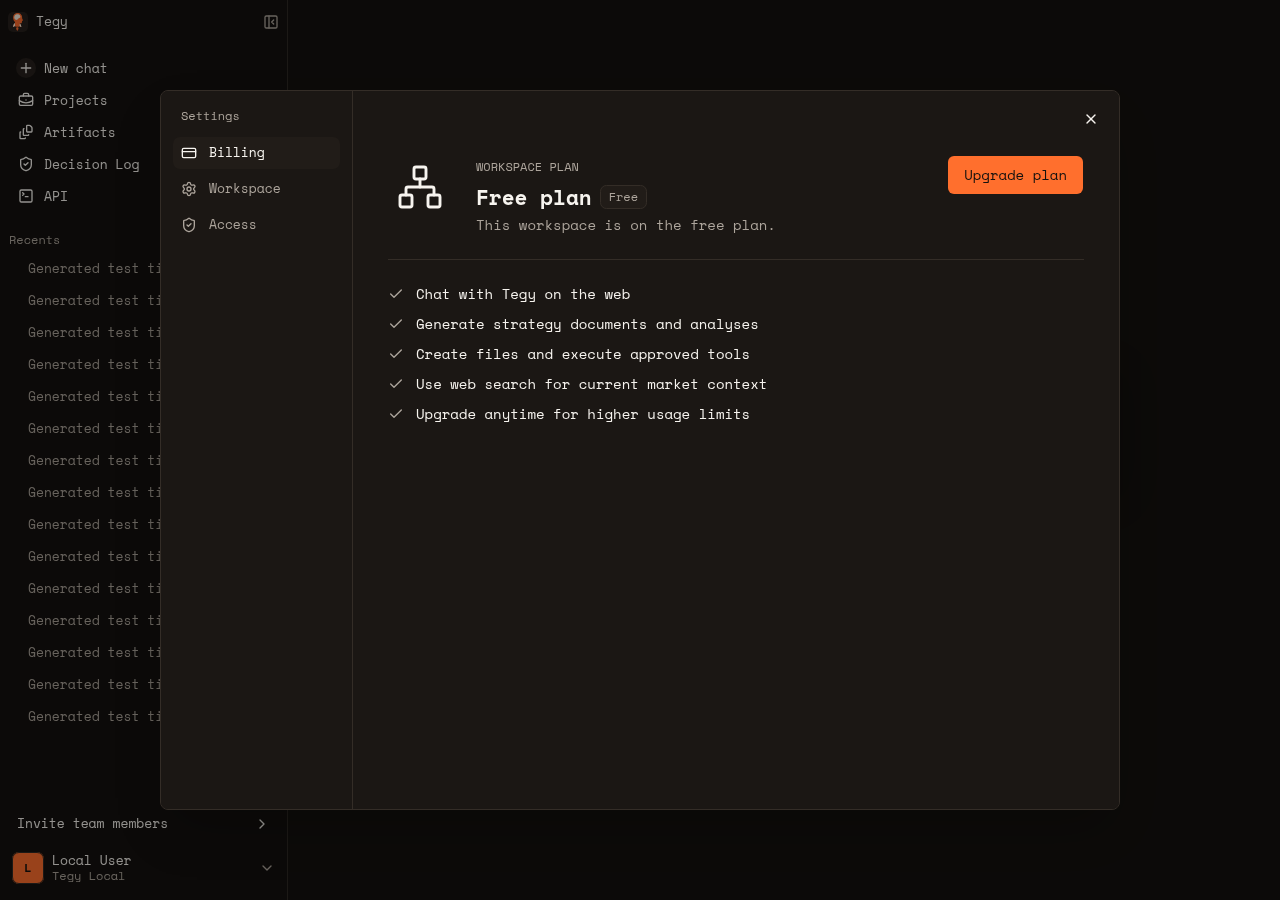The height and width of the screenshot is (900, 1280).
Task: Click 'This workspace is on the free plan.' text
Action: click(626, 225)
